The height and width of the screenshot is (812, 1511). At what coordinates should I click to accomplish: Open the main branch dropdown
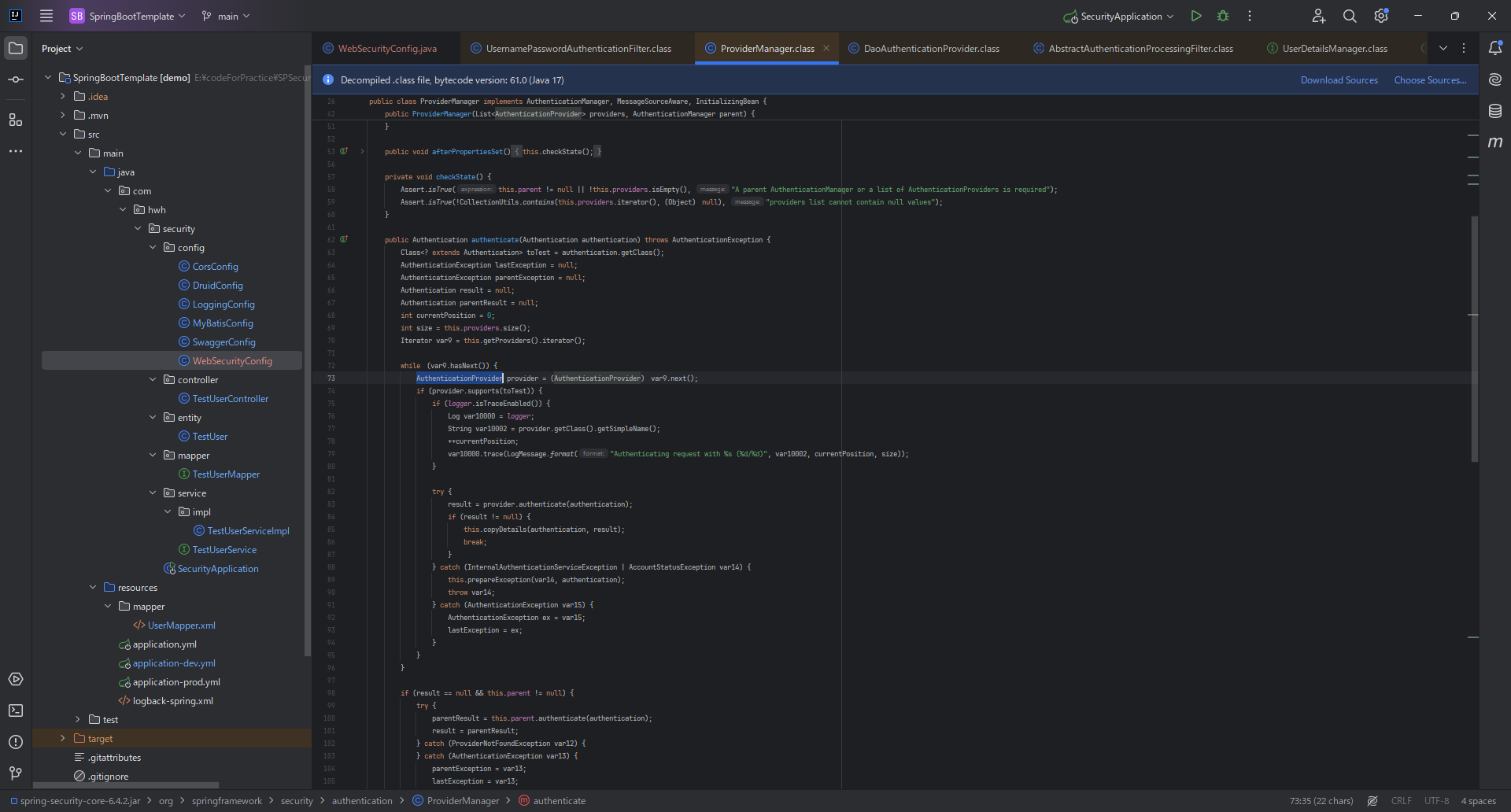(226, 16)
